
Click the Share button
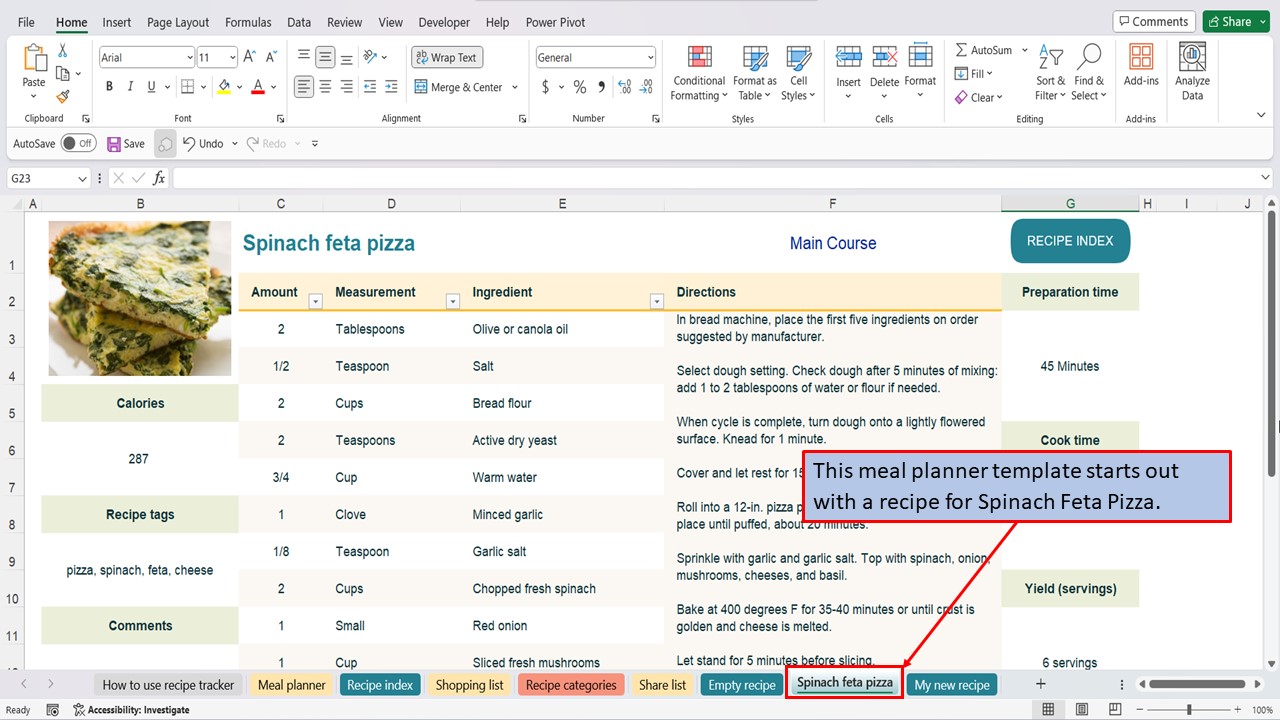click(1235, 20)
